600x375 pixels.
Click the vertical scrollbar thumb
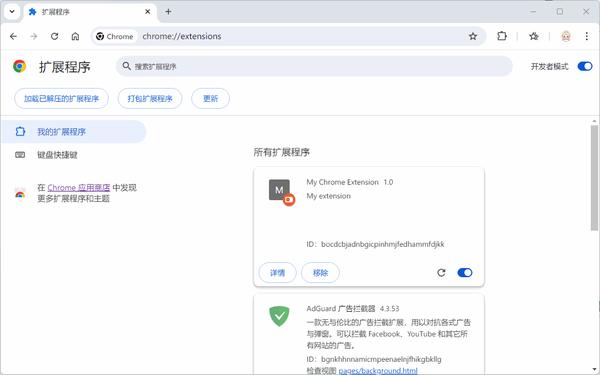click(x=594, y=178)
